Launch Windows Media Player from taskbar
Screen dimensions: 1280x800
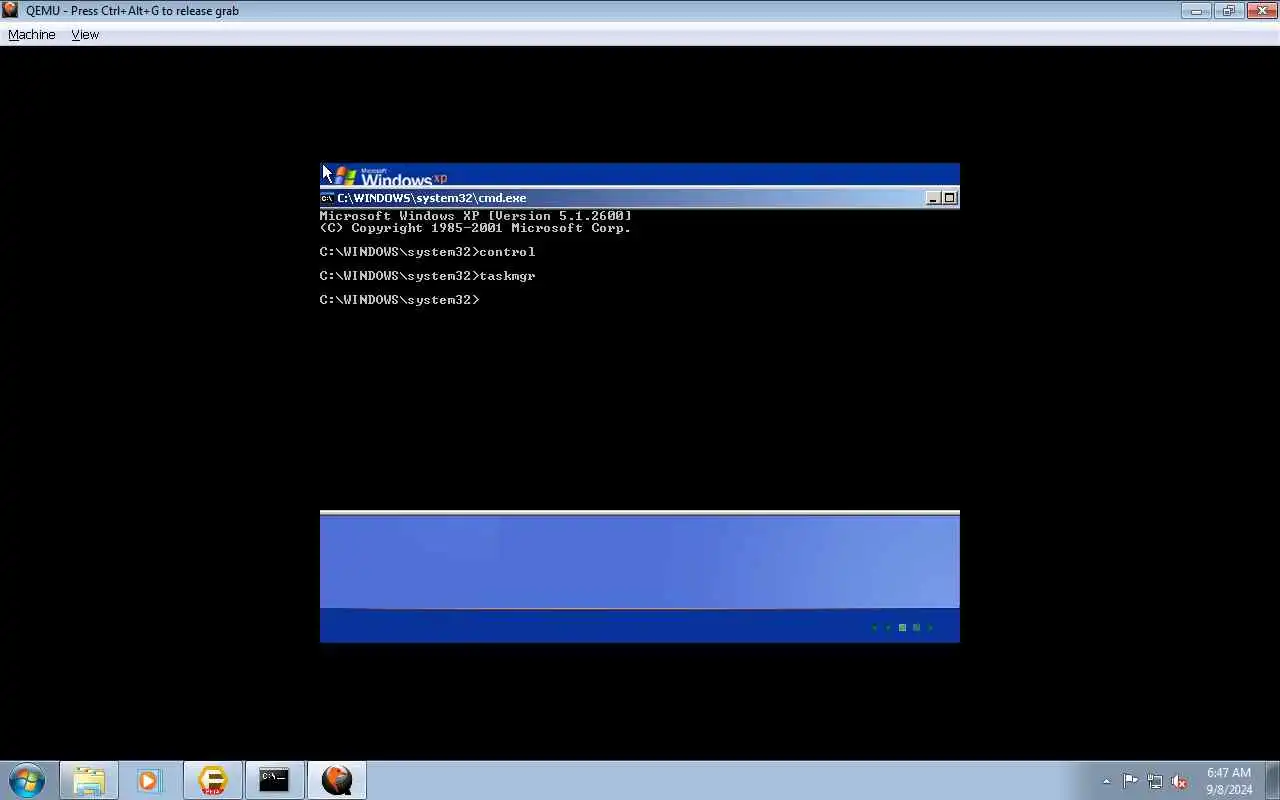[x=149, y=780]
